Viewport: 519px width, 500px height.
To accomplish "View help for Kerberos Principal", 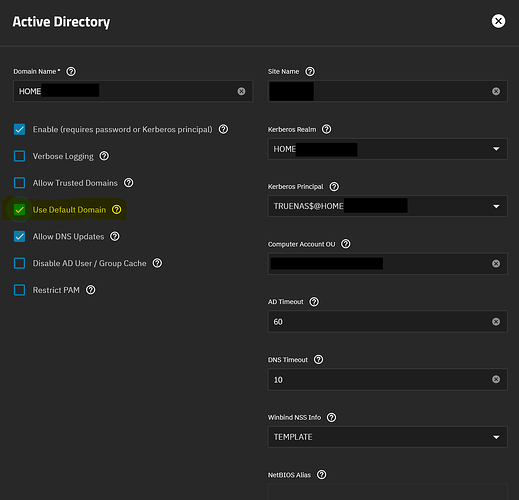I will pyautogui.click(x=334, y=187).
